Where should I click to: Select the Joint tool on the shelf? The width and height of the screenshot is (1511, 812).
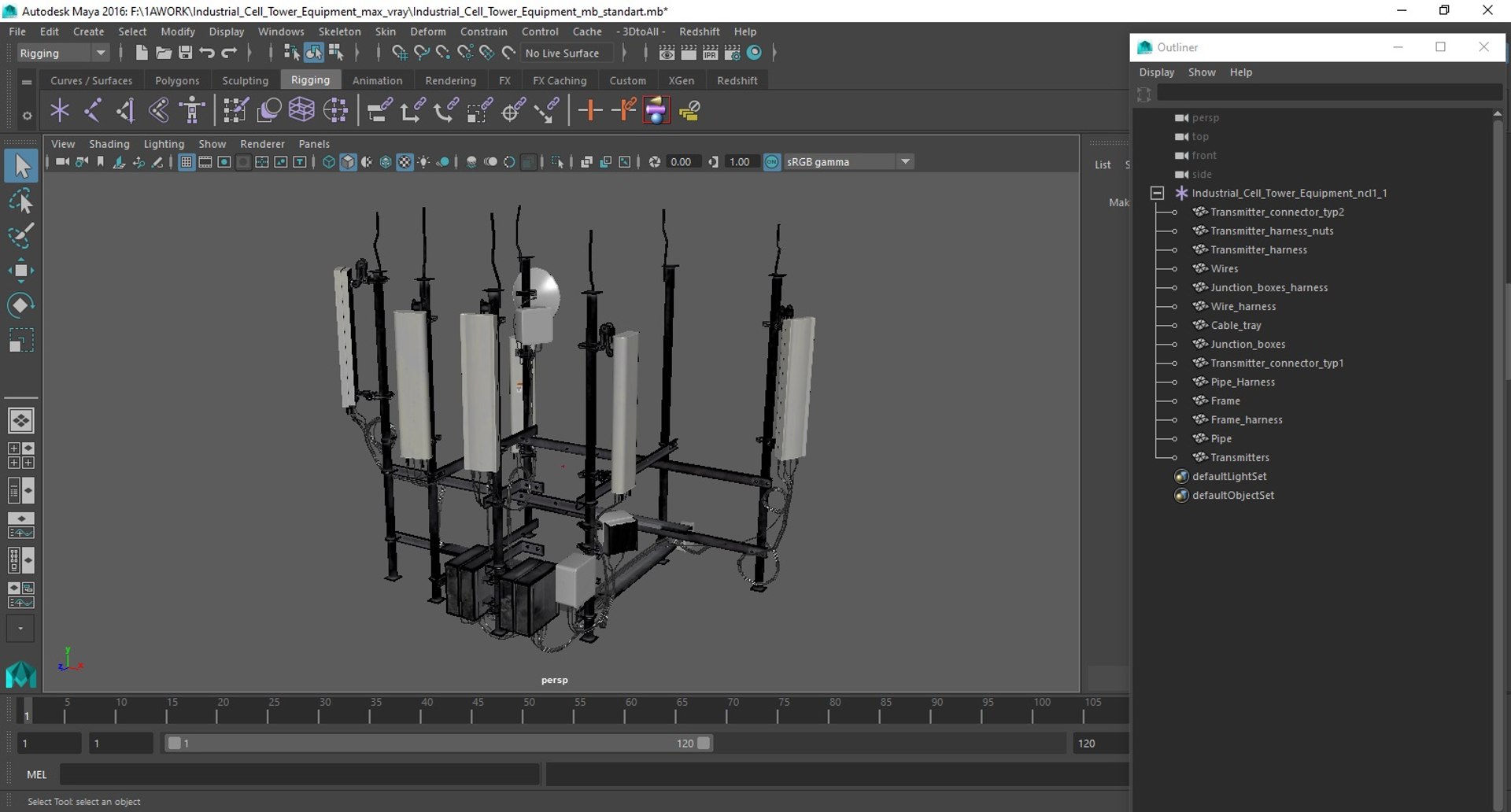[93, 110]
